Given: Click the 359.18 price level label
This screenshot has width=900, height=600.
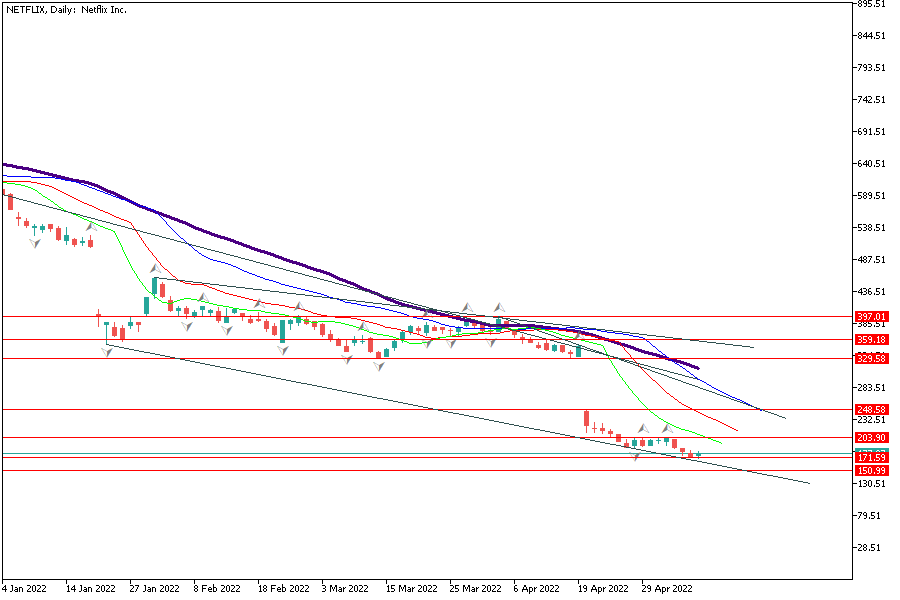Looking at the screenshot, I should tap(872, 339).
